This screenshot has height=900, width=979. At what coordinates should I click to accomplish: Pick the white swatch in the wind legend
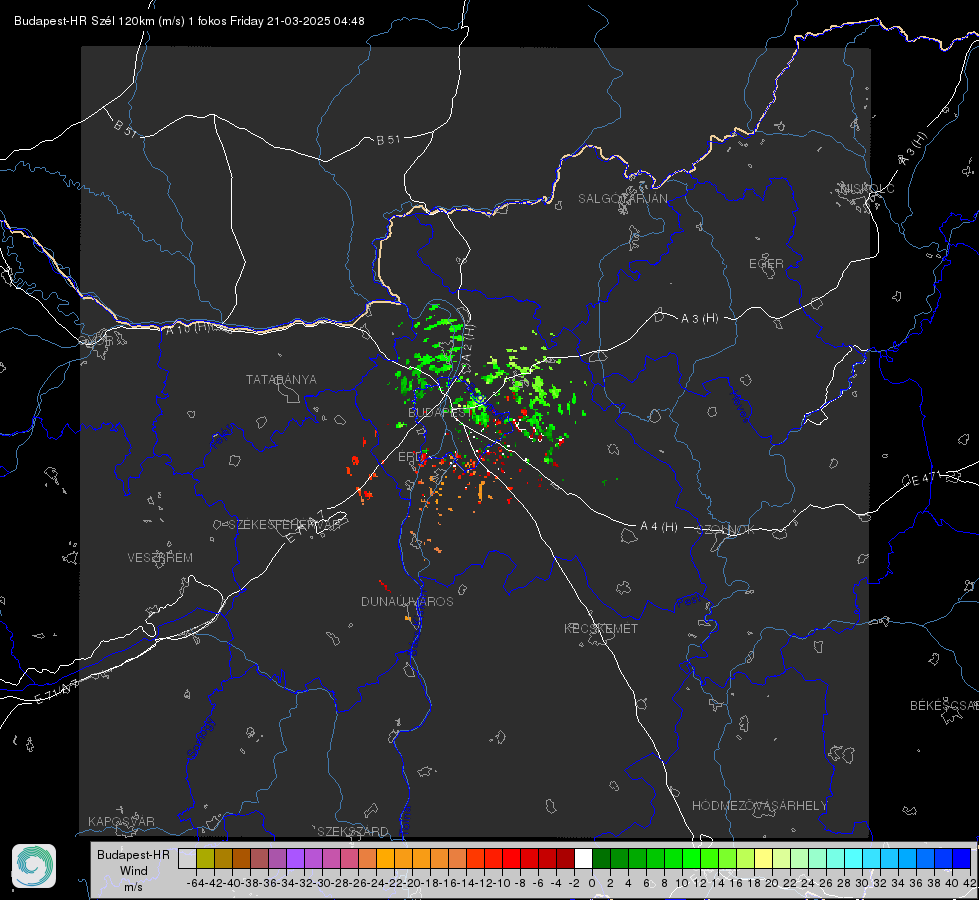tap(583, 858)
